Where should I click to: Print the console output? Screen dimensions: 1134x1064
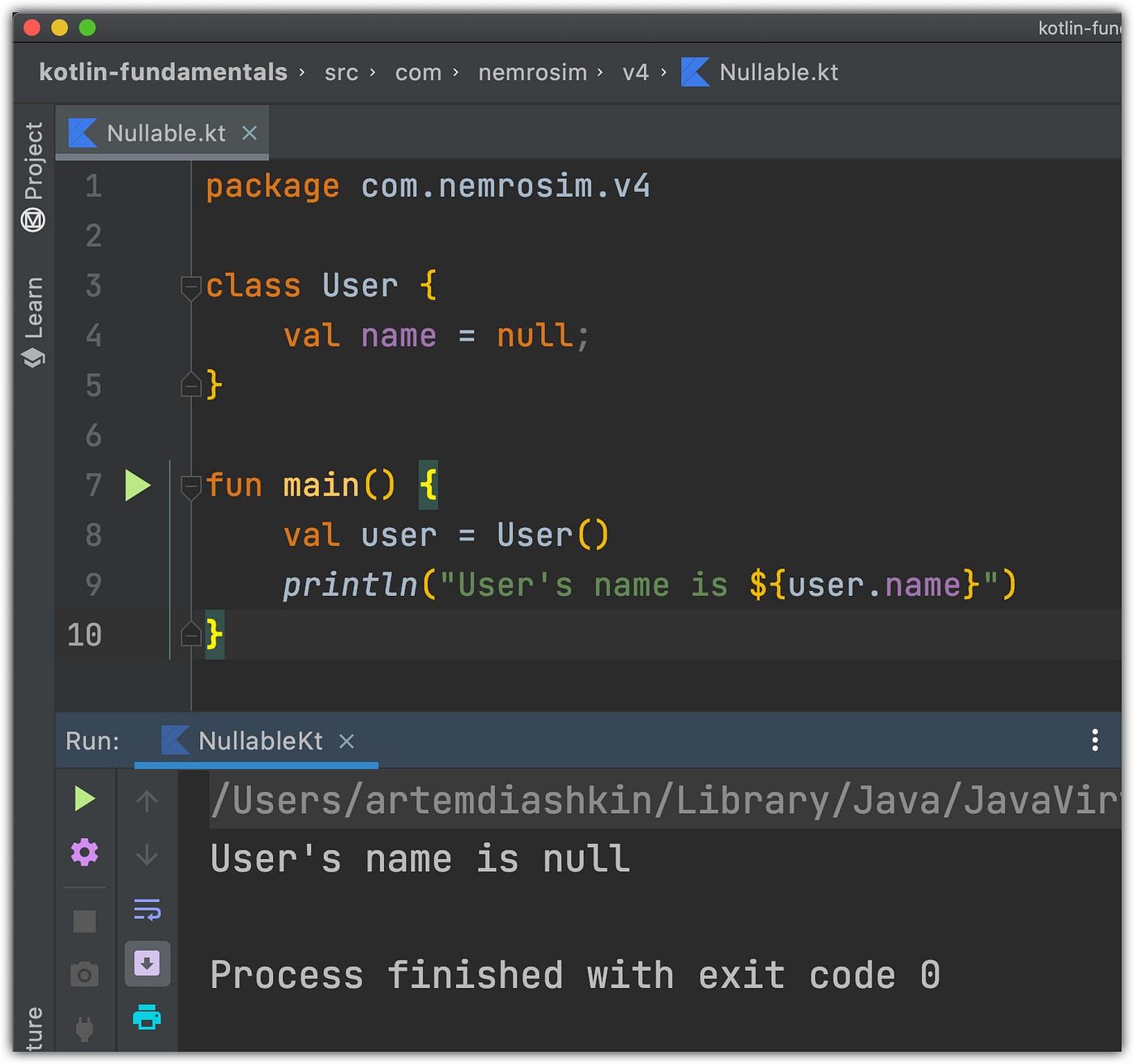[147, 1019]
